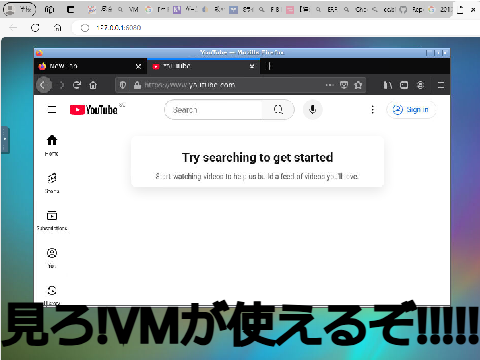The height and width of the screenshot is (360, 480).
Task: Open YouTube guide hamburger menu
Action: pyautogui.click(x=52, y=109)
